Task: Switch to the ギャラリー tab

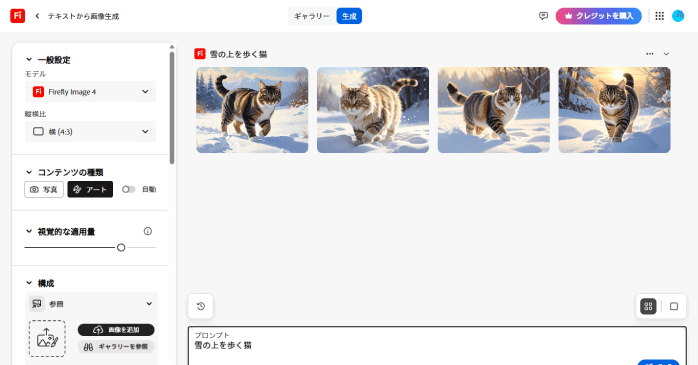Action: click(312, 16)
